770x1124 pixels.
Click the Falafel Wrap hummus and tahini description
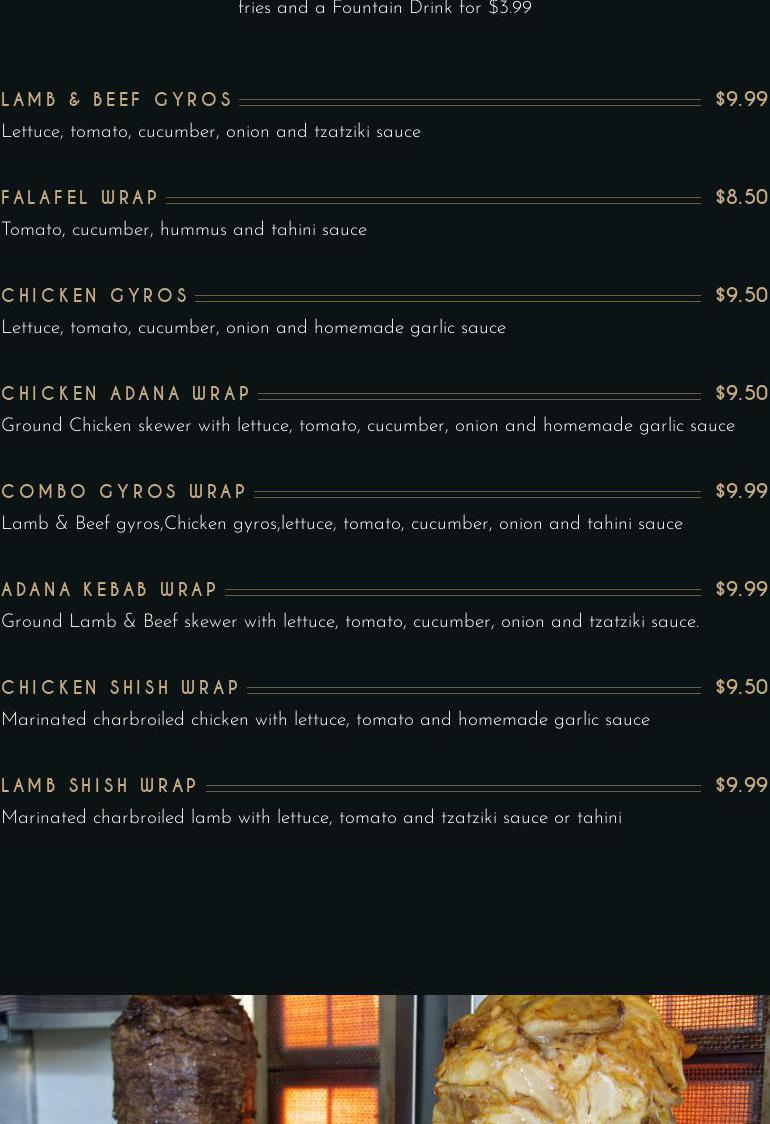tap(184, 230)
